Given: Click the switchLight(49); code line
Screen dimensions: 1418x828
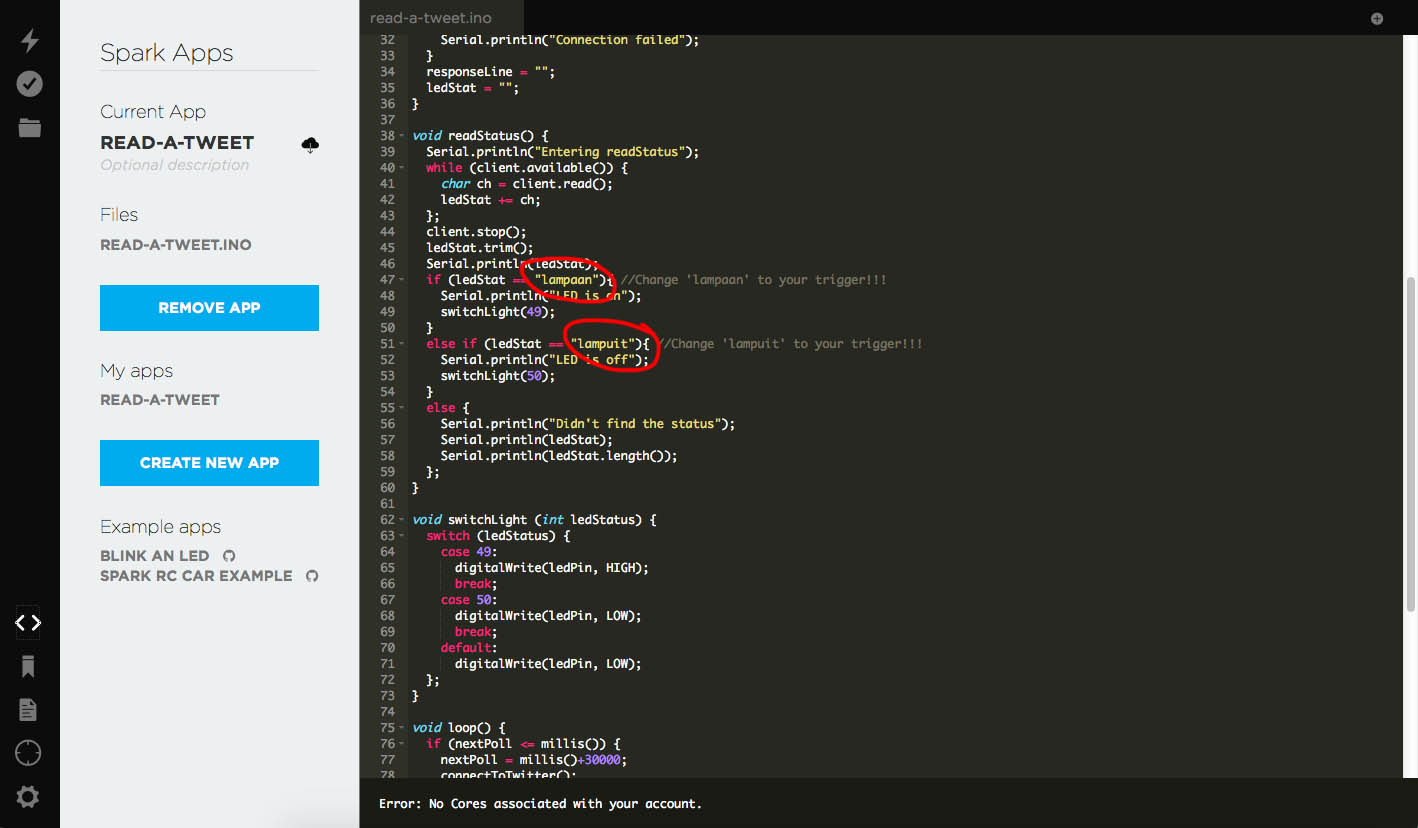Looking at the screenshot, I should pyautogui.click(x=498, y=311).
